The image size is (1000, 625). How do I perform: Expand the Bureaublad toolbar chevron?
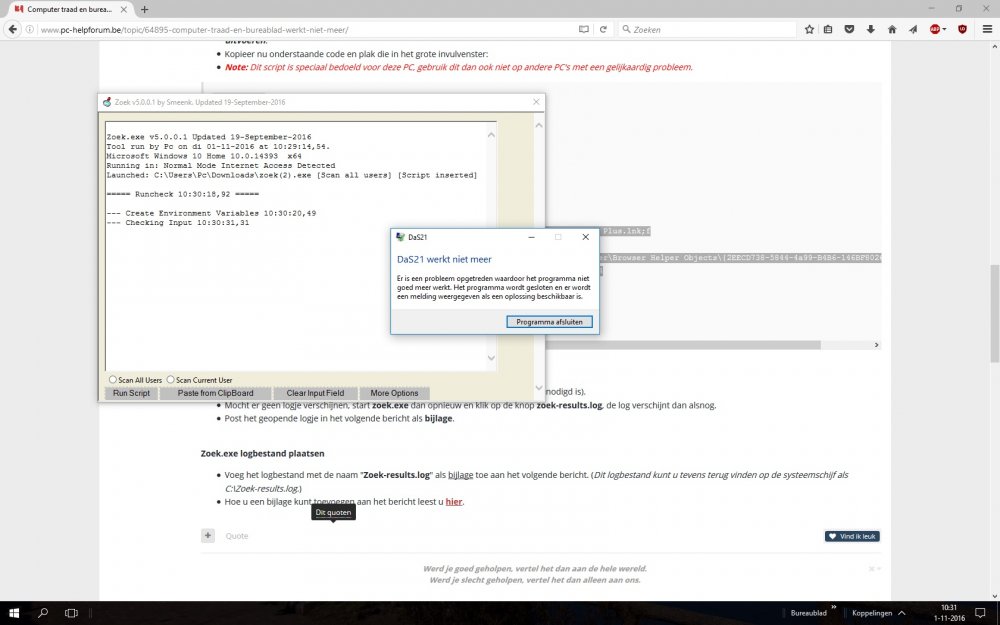833,607
